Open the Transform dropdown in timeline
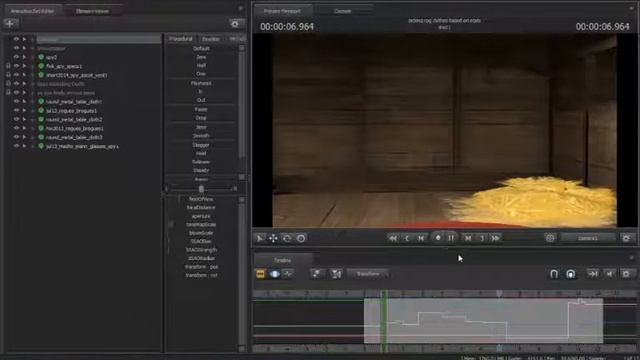Screen dimensions: 640x360 click(x=368, y=274)
